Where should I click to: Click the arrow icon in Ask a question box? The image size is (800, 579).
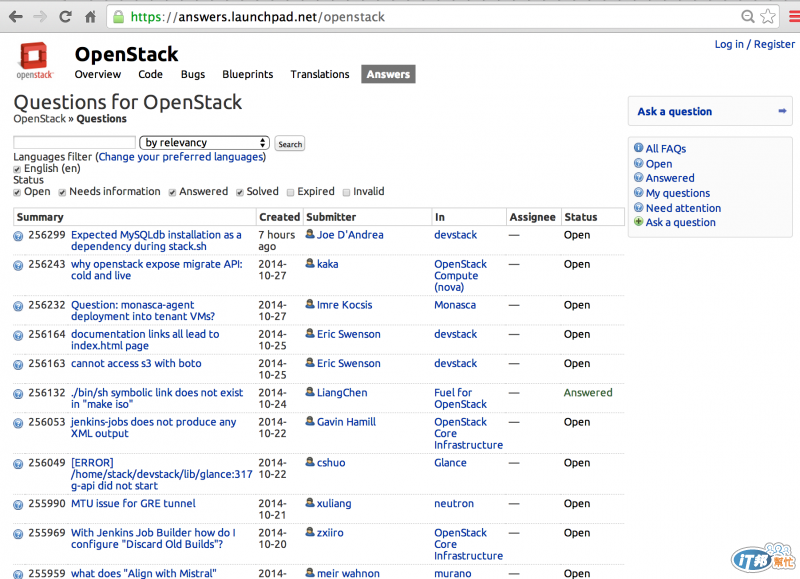point(782,111)
